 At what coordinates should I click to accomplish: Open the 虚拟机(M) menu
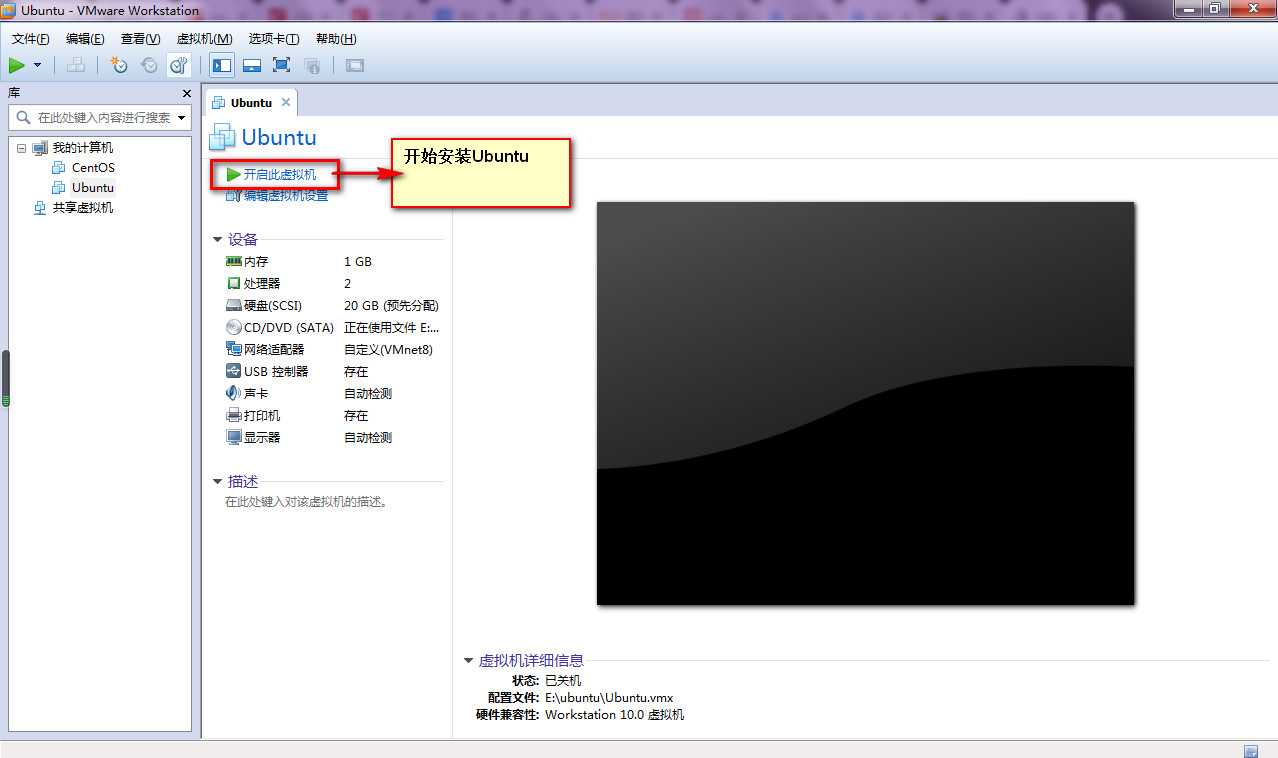204,39
